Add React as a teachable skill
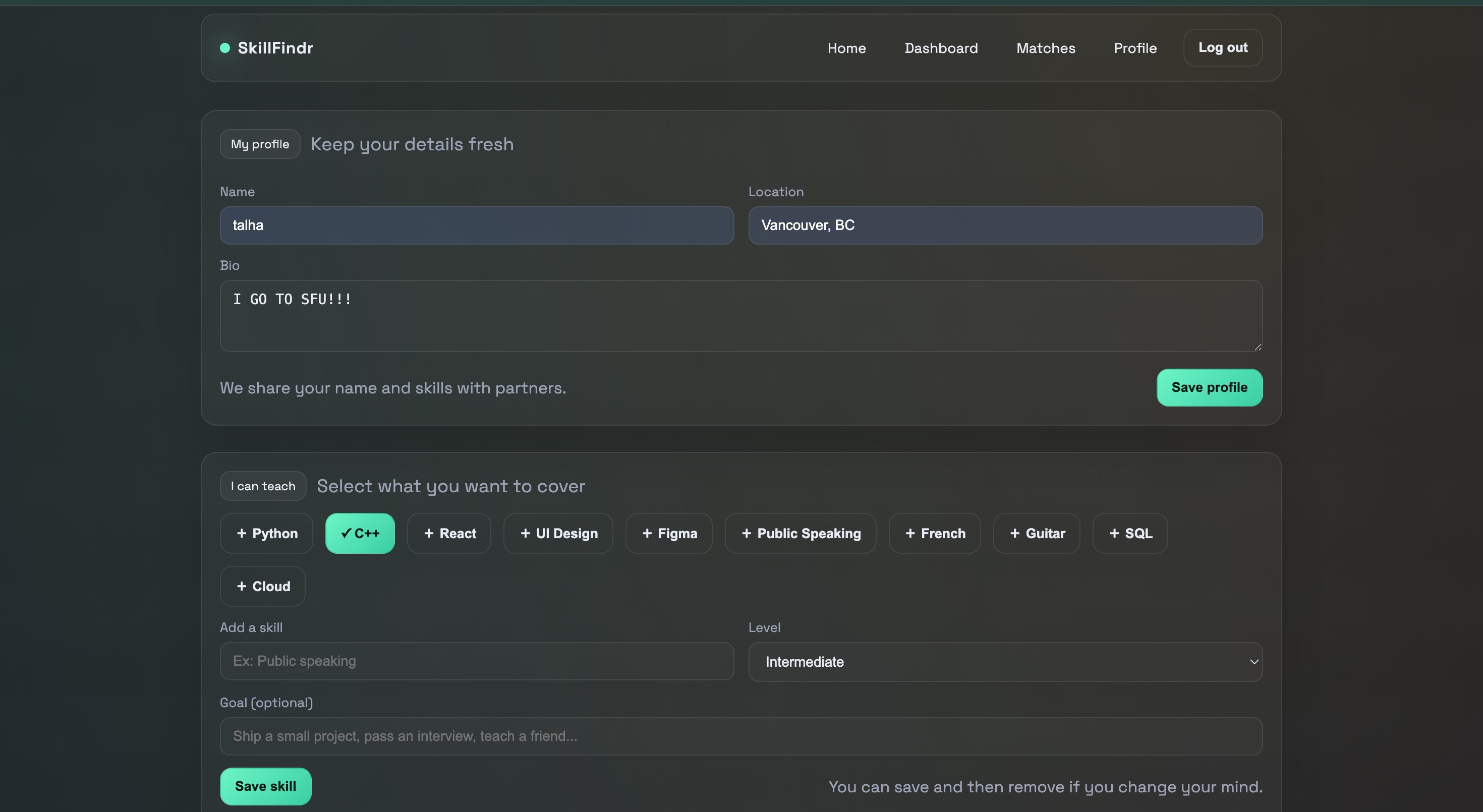The image size is (1483, 812). pyautogui.click(x=449, y=534)
